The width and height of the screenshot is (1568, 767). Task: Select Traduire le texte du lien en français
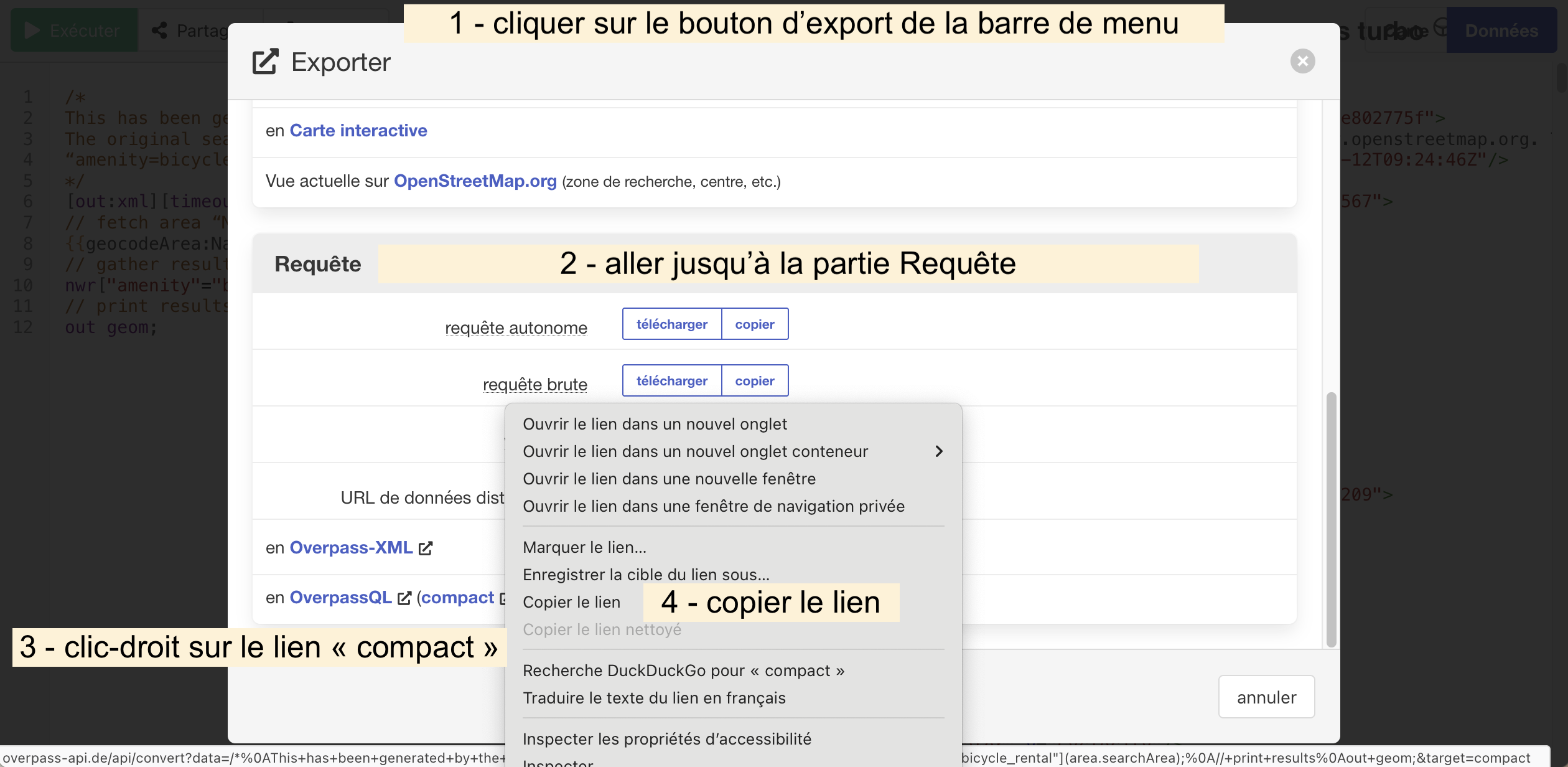734,698
